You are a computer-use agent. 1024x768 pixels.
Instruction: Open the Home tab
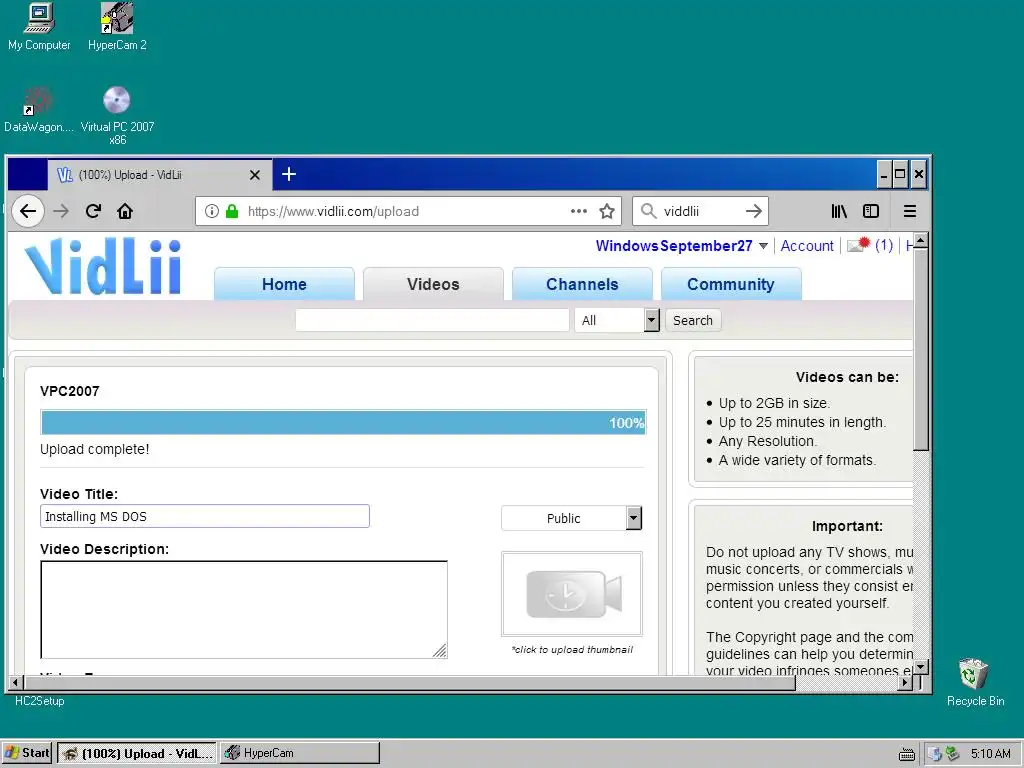[284, 284]
